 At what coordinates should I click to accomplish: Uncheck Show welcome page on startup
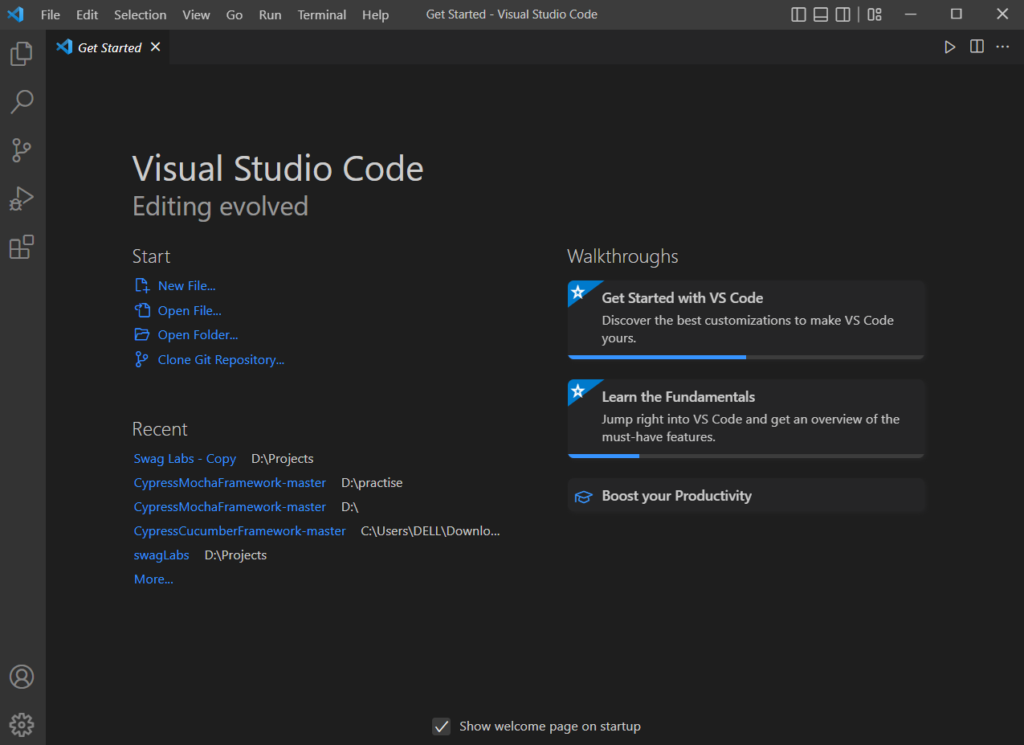click(x=441, y=726)
